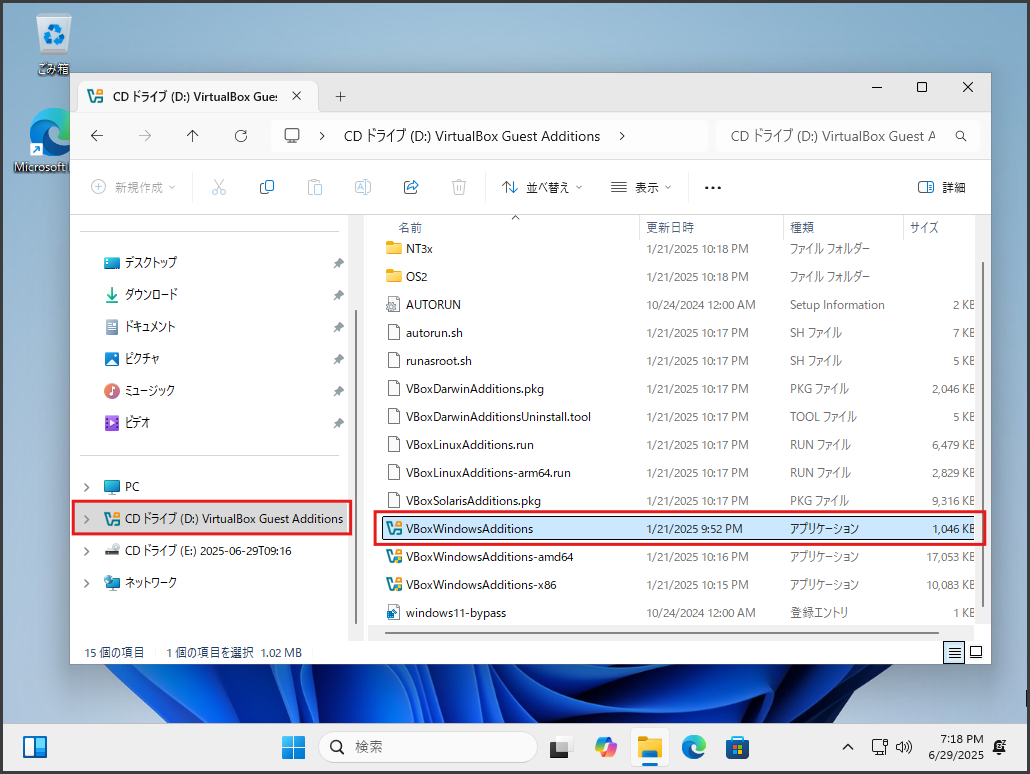The width and height of the screenshot is (1030, 774).
Task: Go back with the left arrow
Action: (97, 136)
